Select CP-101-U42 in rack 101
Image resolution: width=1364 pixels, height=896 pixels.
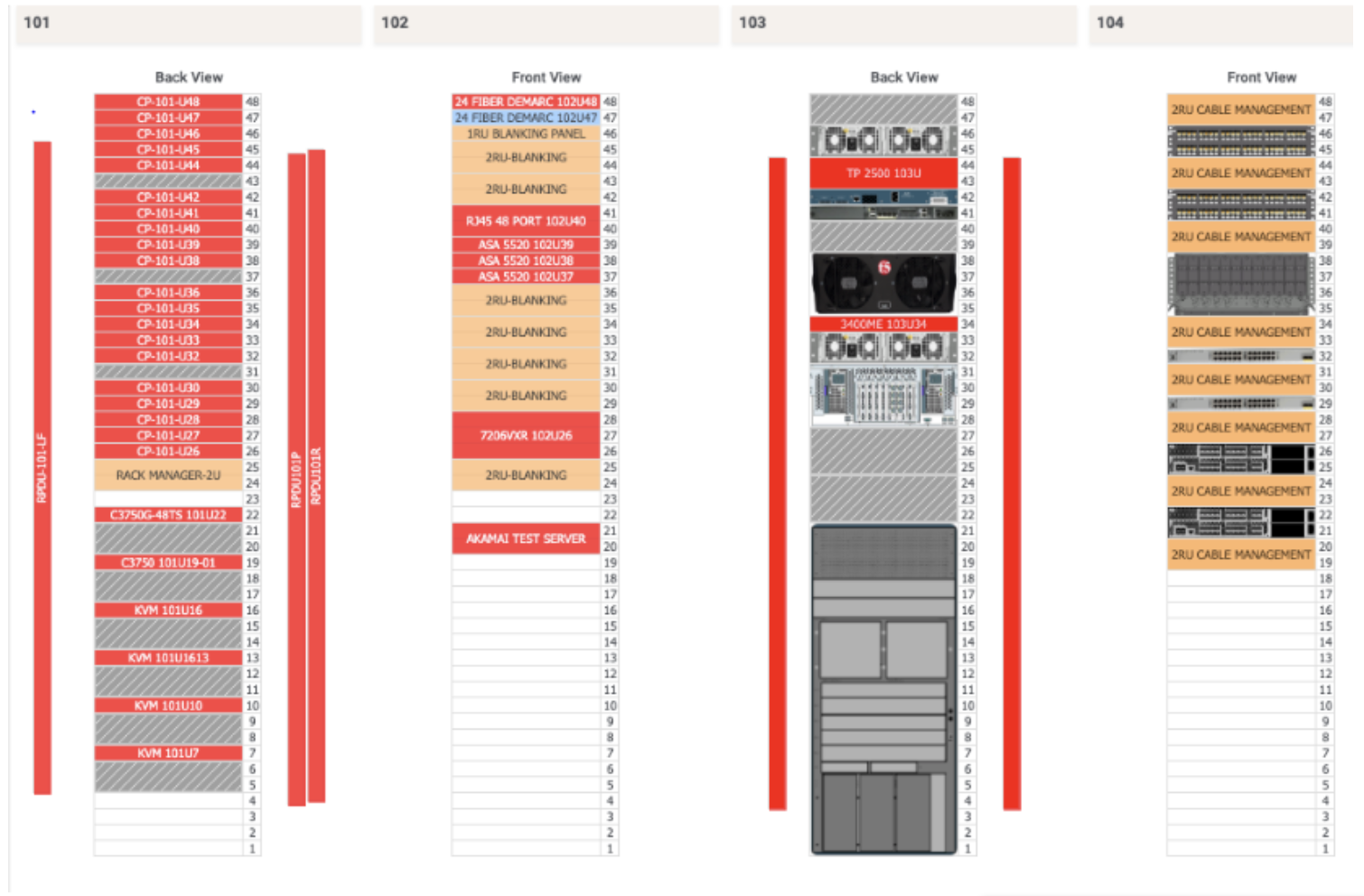[168, 197]
